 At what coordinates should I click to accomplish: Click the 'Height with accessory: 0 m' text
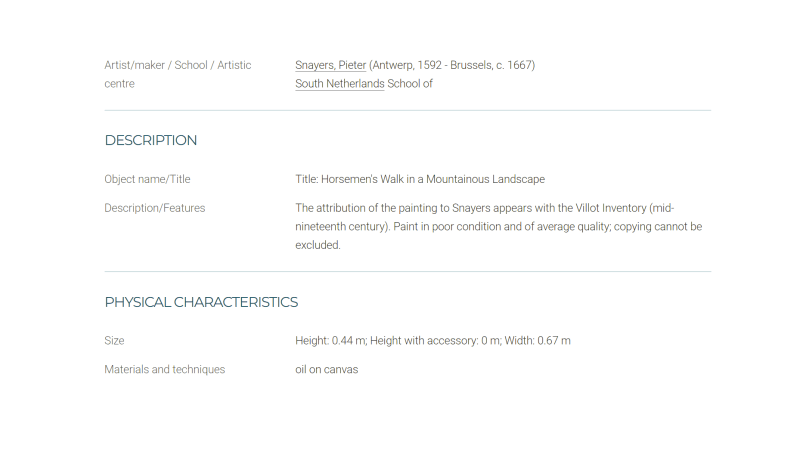click(435, 341)
